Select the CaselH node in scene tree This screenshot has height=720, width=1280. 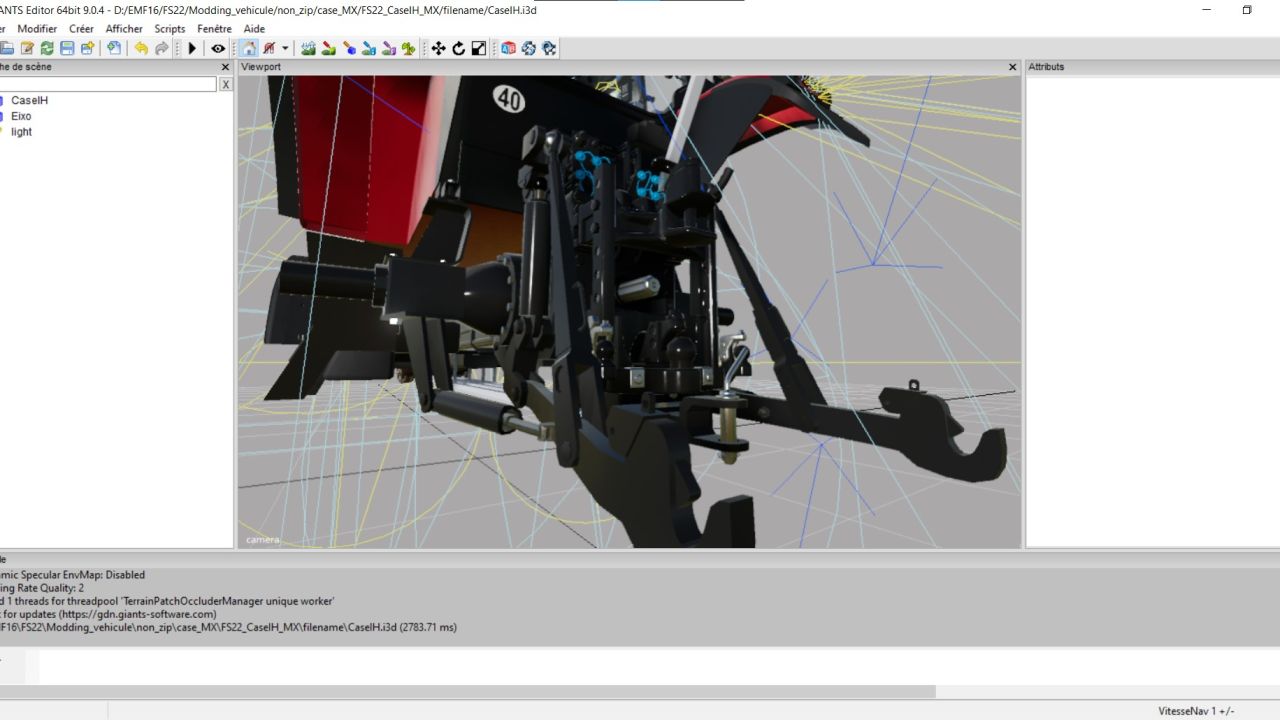pos(29,100)
